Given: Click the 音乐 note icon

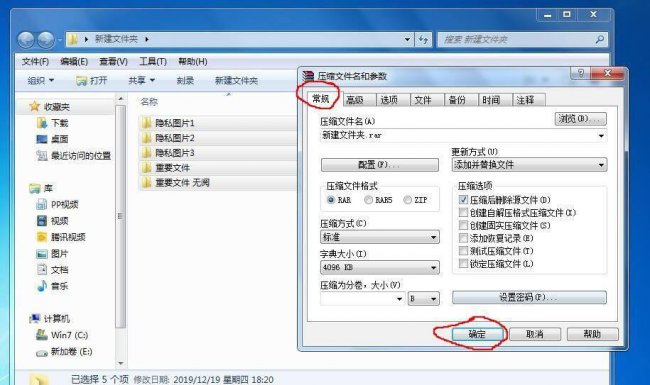Looking at the screenshot, I should 42,286.
